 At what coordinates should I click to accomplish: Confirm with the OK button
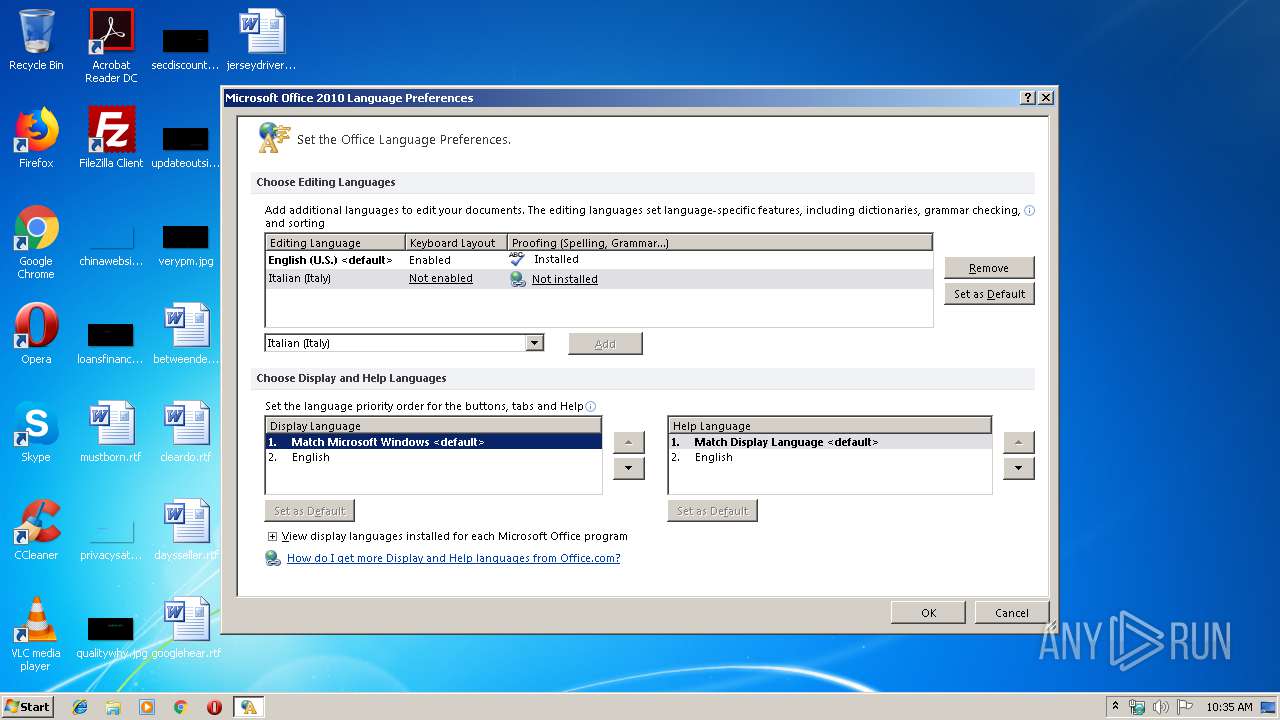click(928, 613)
